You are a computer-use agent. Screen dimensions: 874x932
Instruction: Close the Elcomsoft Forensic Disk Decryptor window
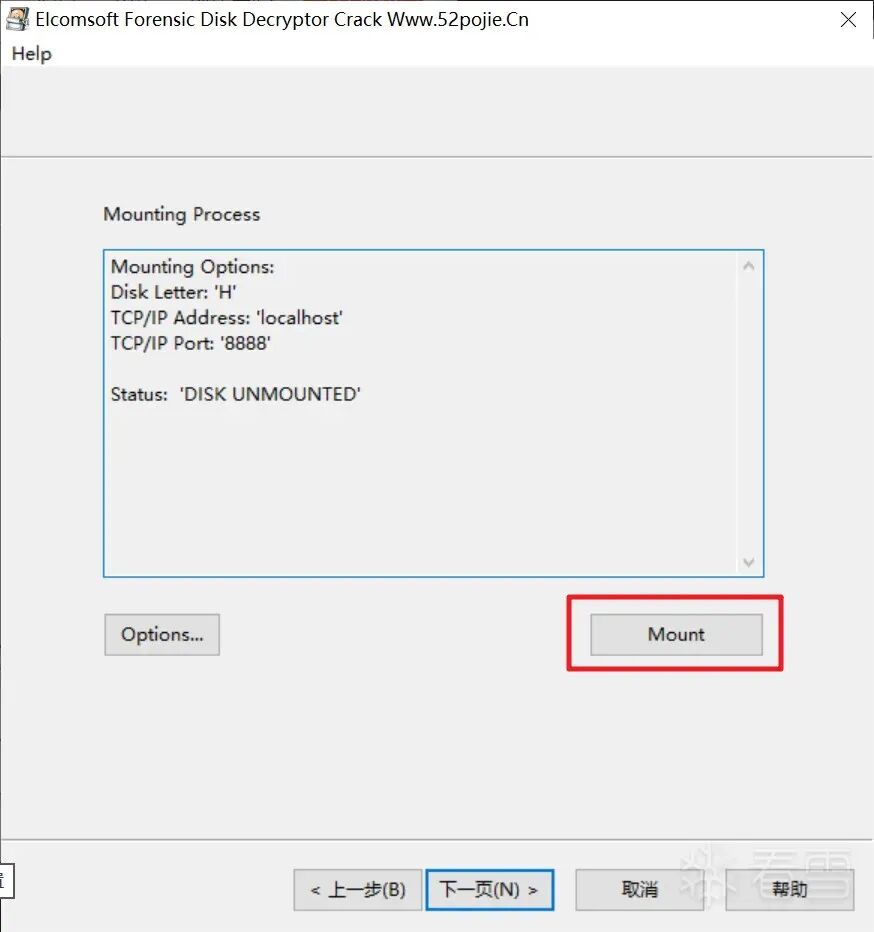click(x=848, y=20)
